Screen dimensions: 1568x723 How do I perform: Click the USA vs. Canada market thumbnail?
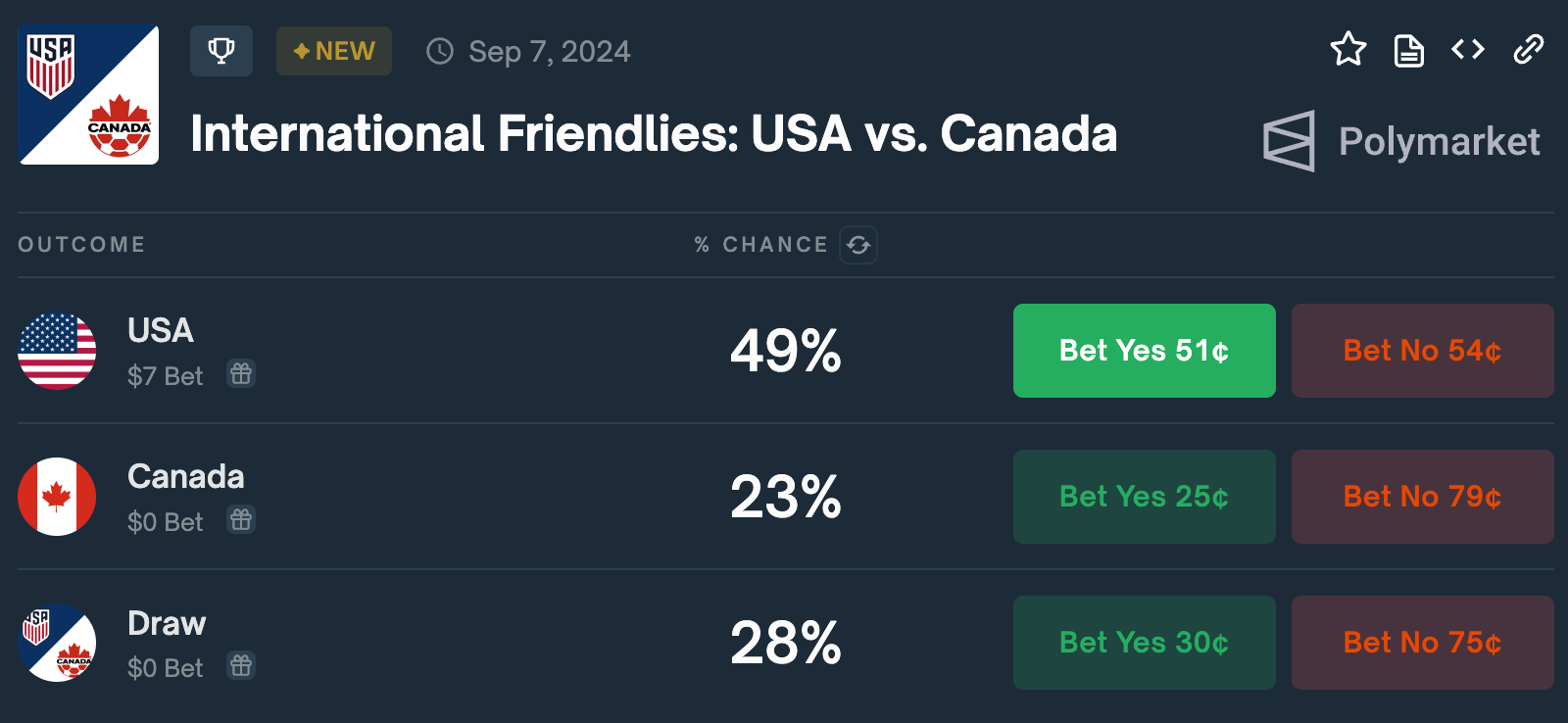coord(88,94)
